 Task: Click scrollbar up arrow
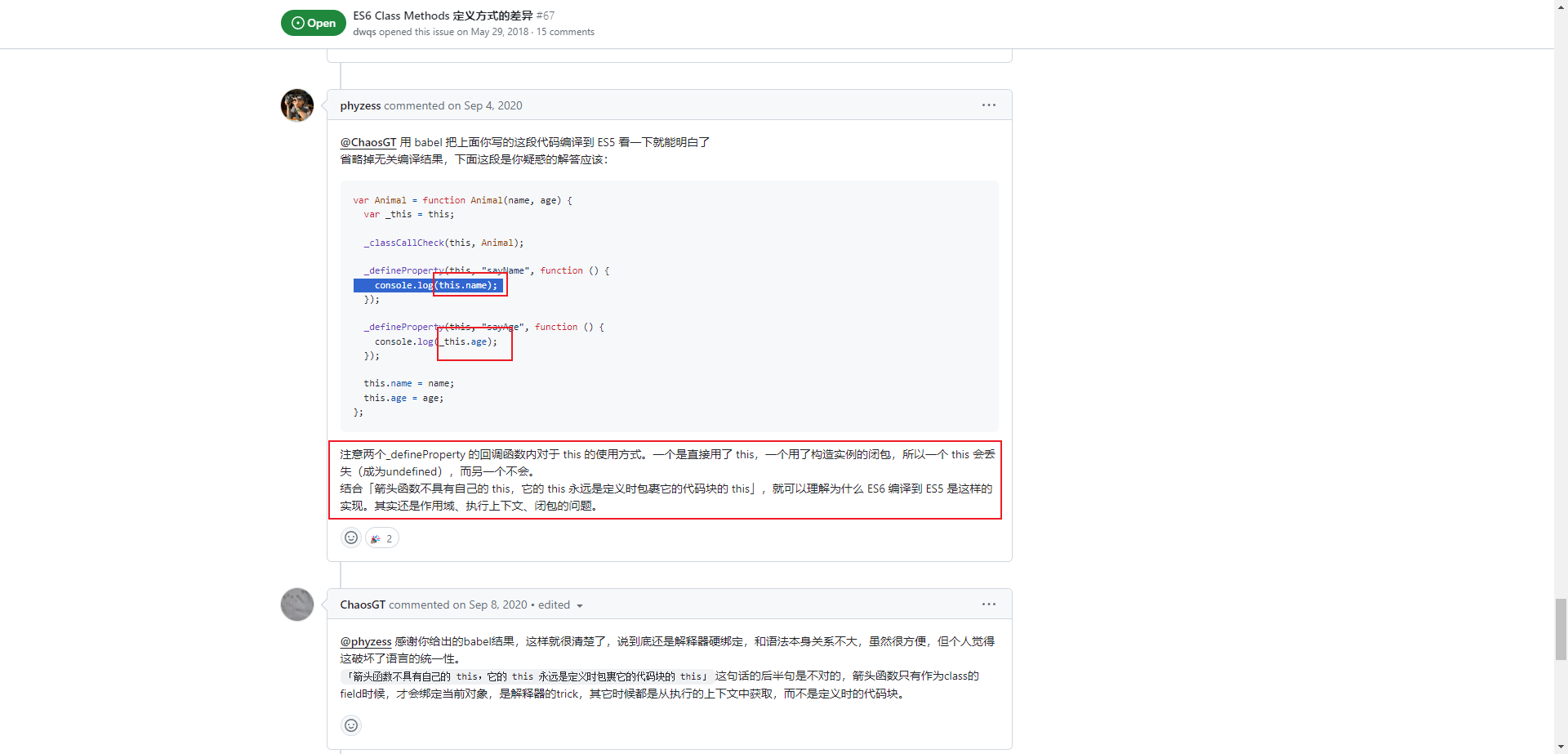click(1561, 5)
